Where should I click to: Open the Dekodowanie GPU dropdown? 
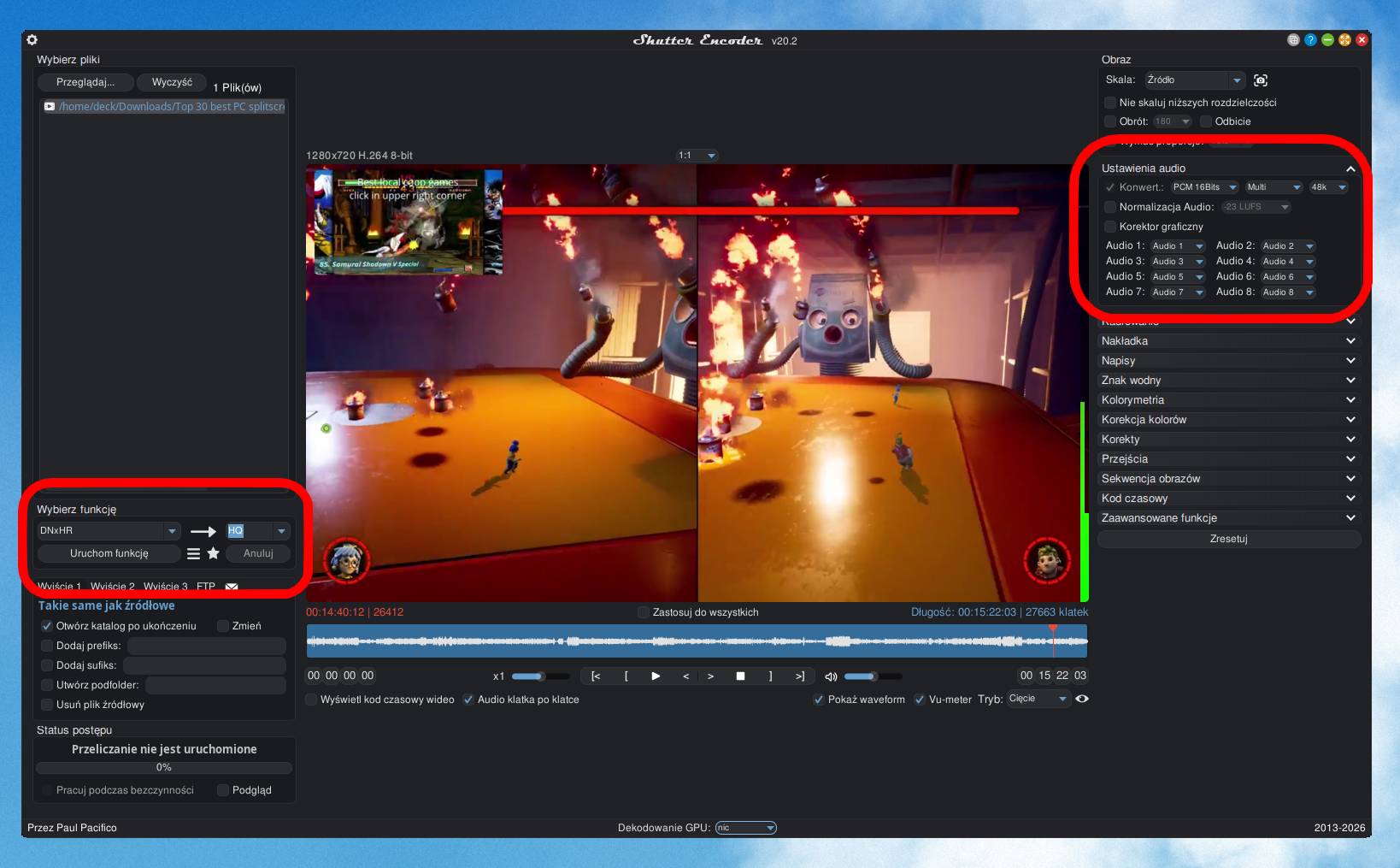[746, 828]
